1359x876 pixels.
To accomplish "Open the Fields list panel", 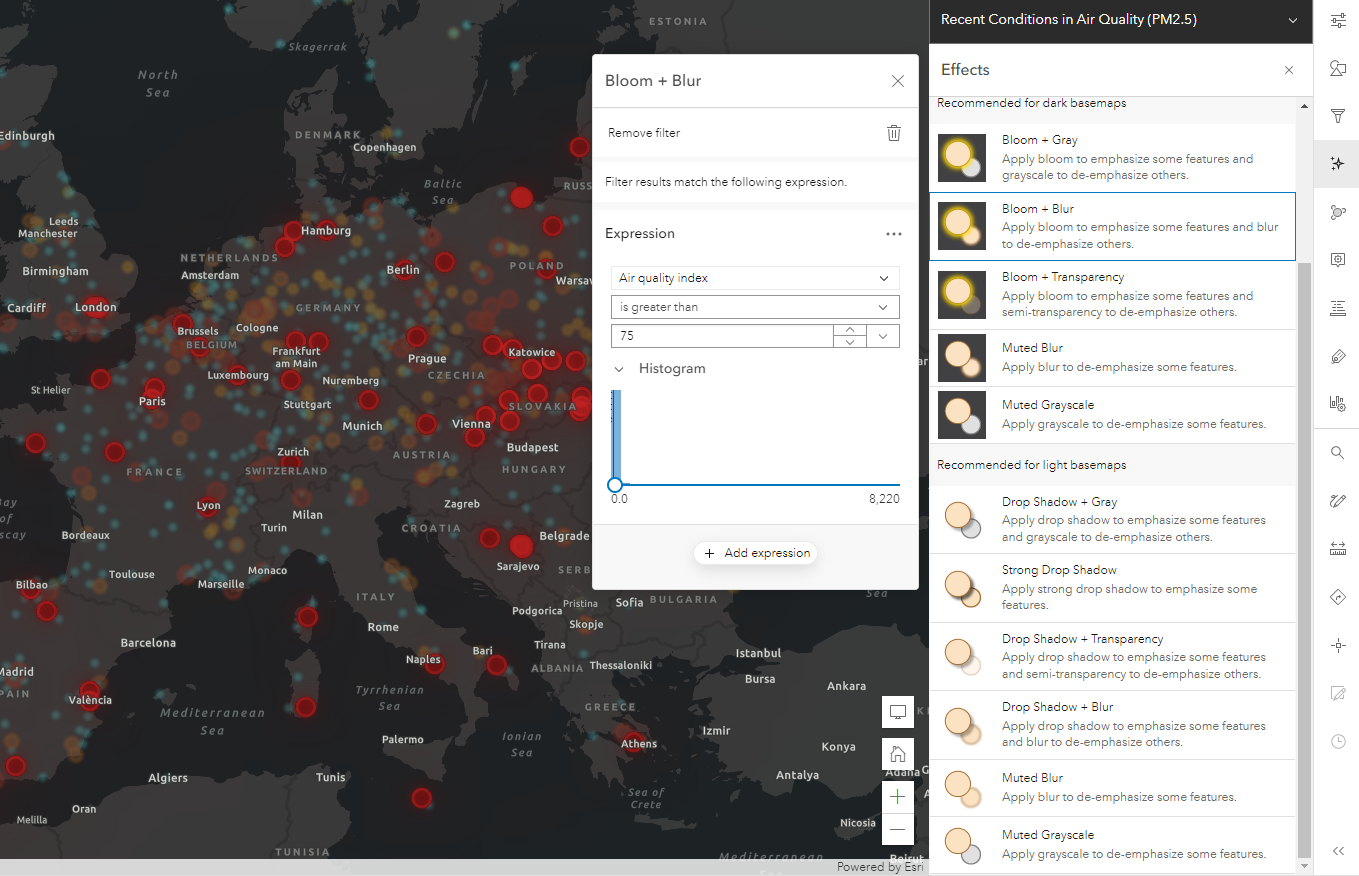I will (1337, 307).
